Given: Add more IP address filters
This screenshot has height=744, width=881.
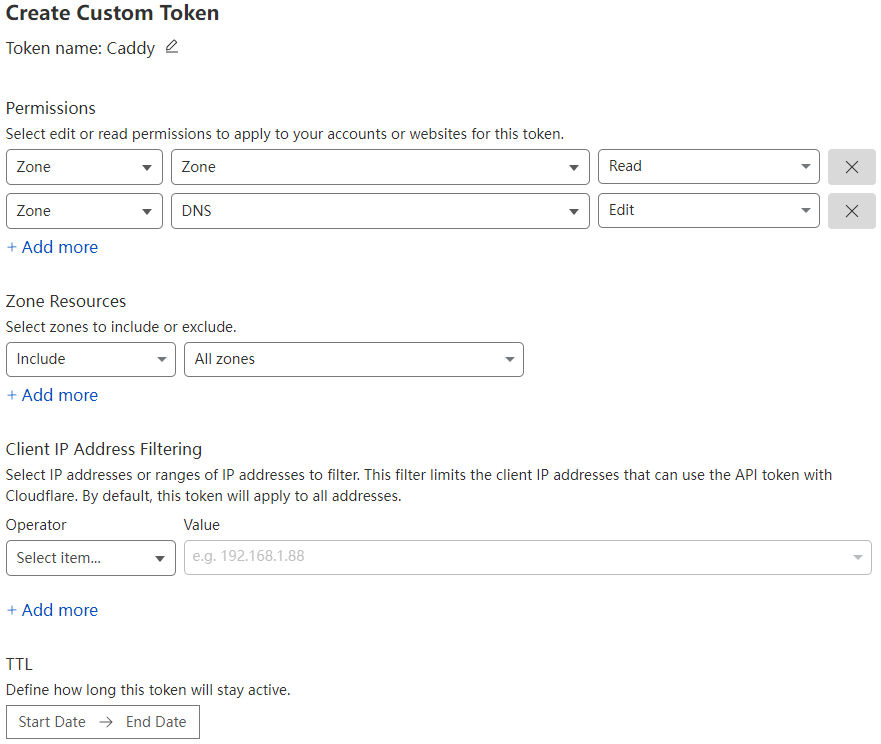Looking at the screenshot, I should point(52,609).
